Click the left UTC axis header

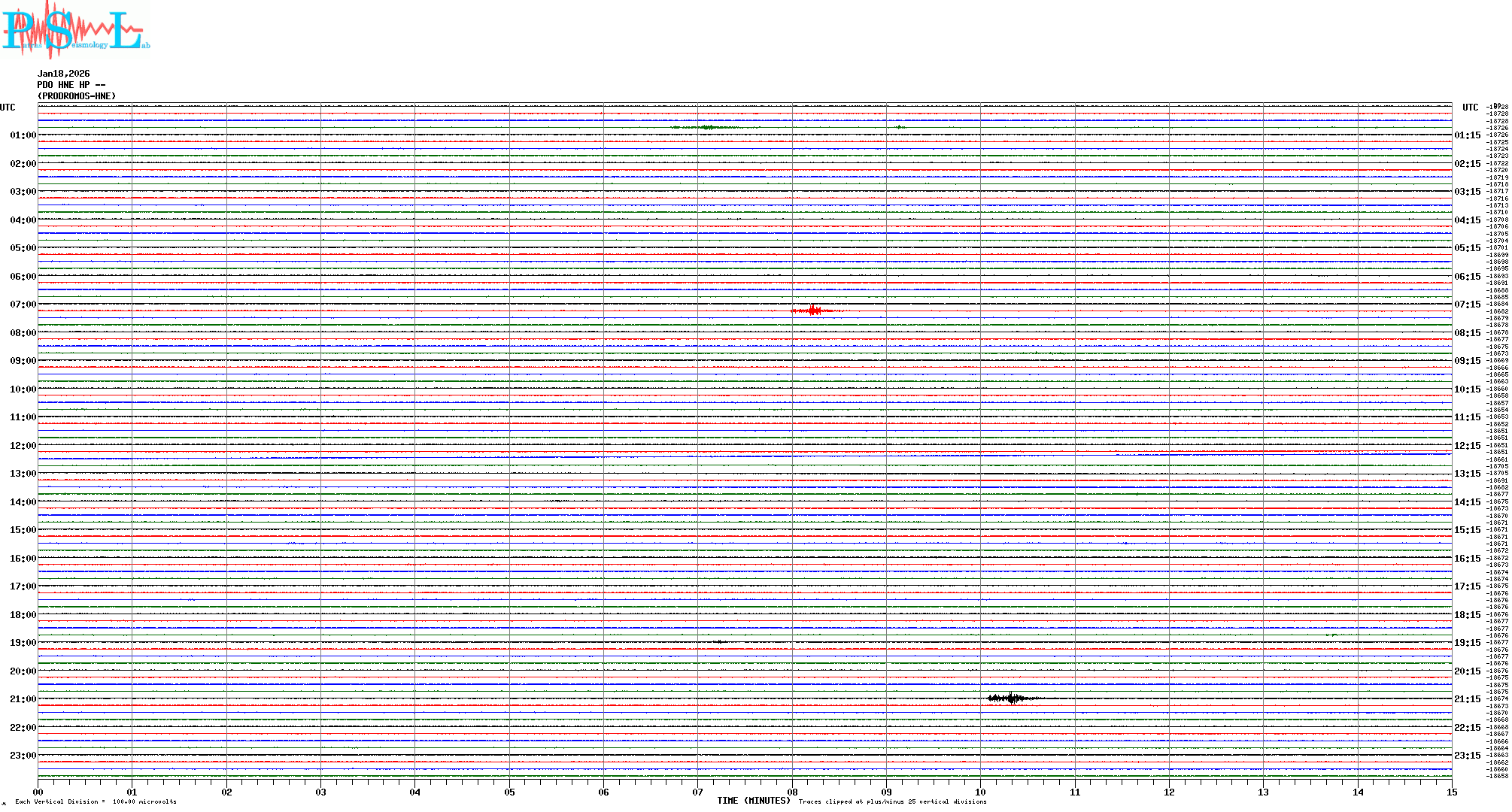pyautogui.click(x=8, y=108)
